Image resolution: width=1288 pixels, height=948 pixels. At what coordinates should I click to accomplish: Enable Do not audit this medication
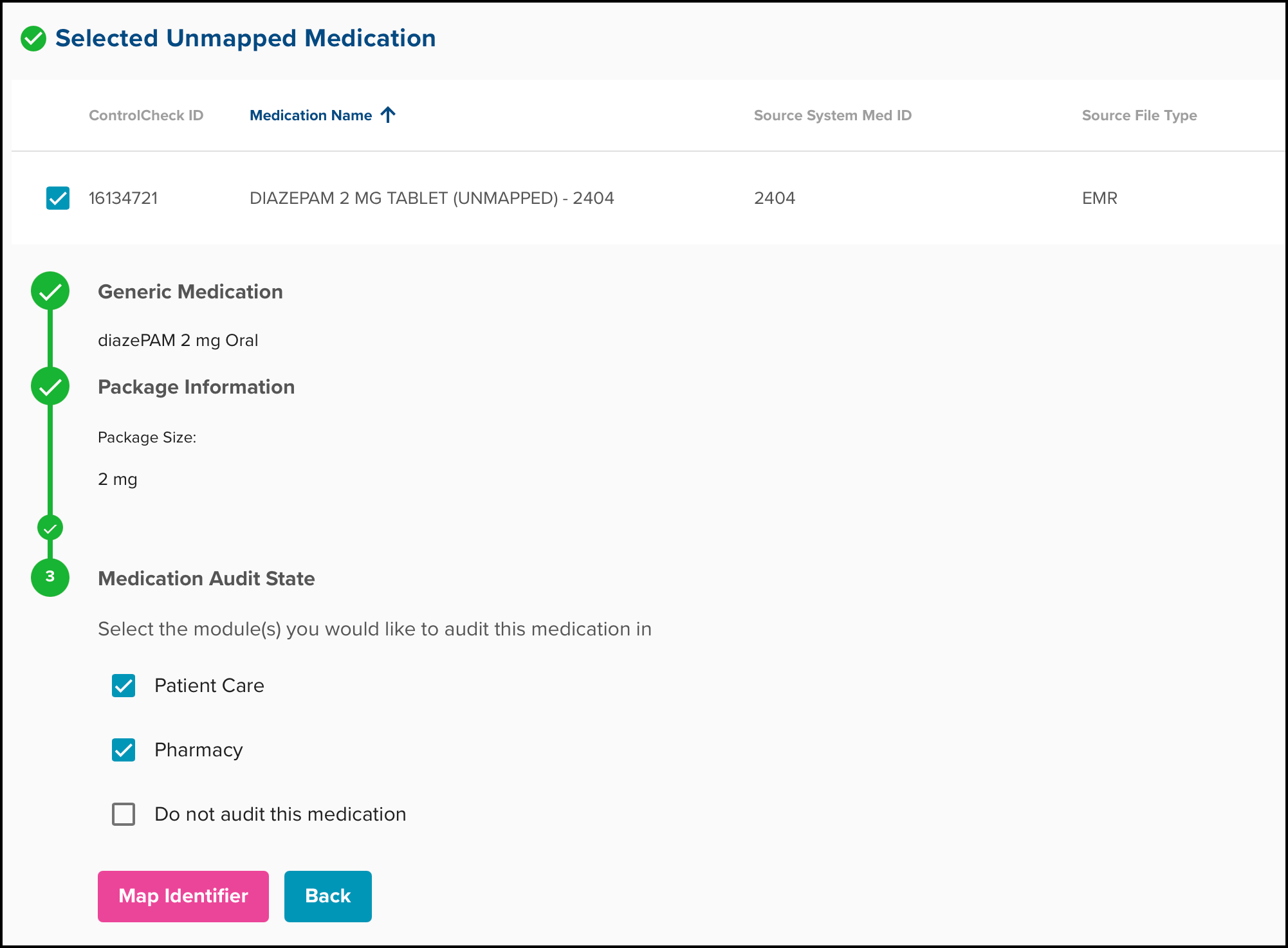[x=124, y=814]
